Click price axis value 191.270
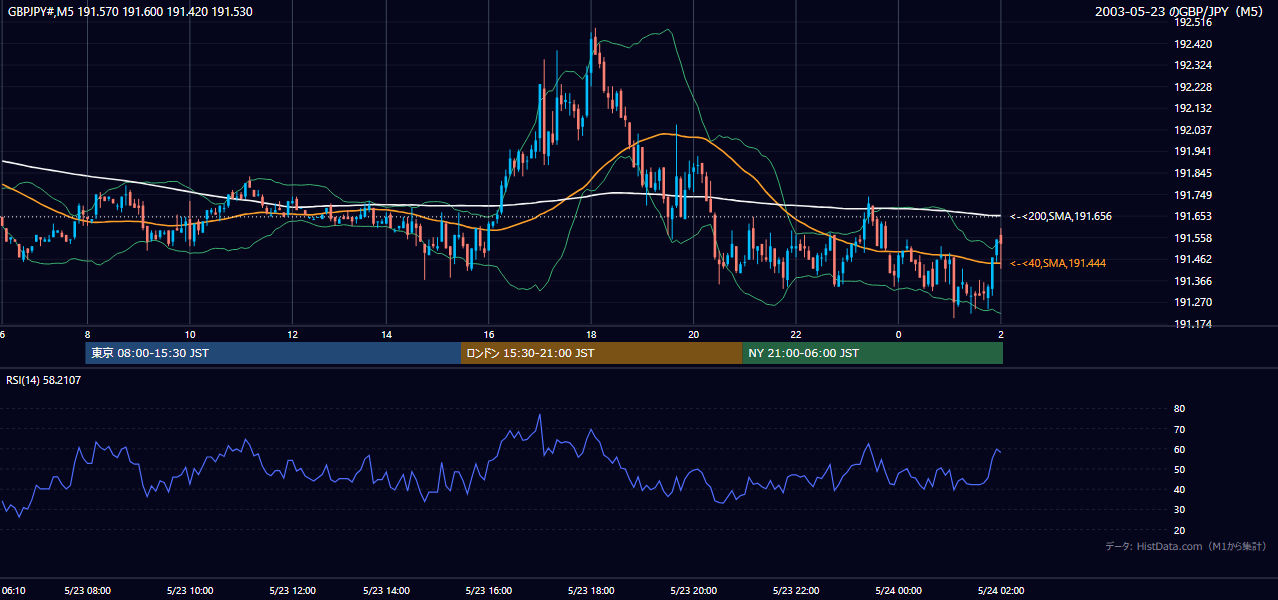Image resolution: width=1278 pixels, height=600 pixels. pyautogui.click(x=1192, y=302)
